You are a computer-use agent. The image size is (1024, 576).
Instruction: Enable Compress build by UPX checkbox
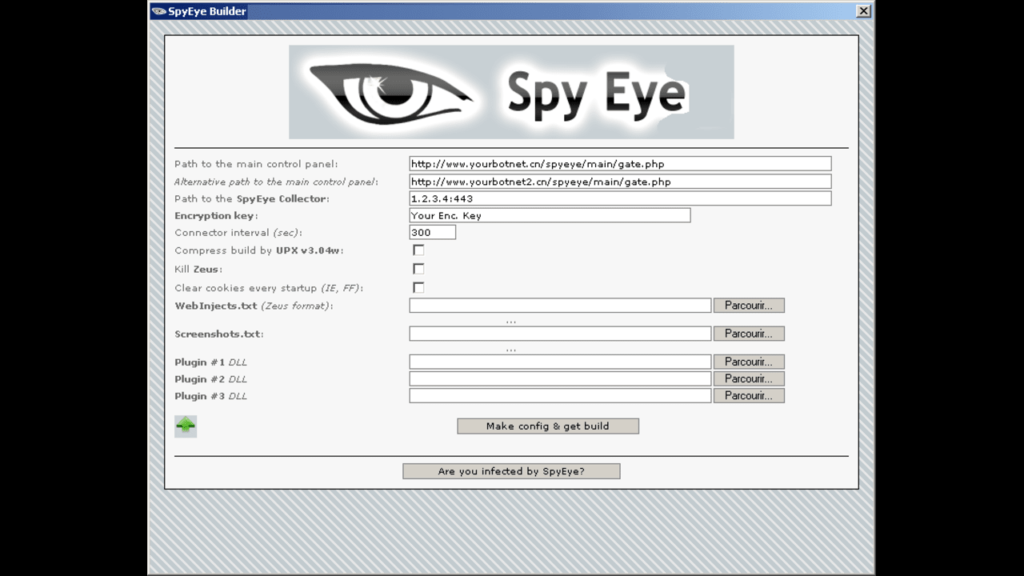tap(419, 250)
